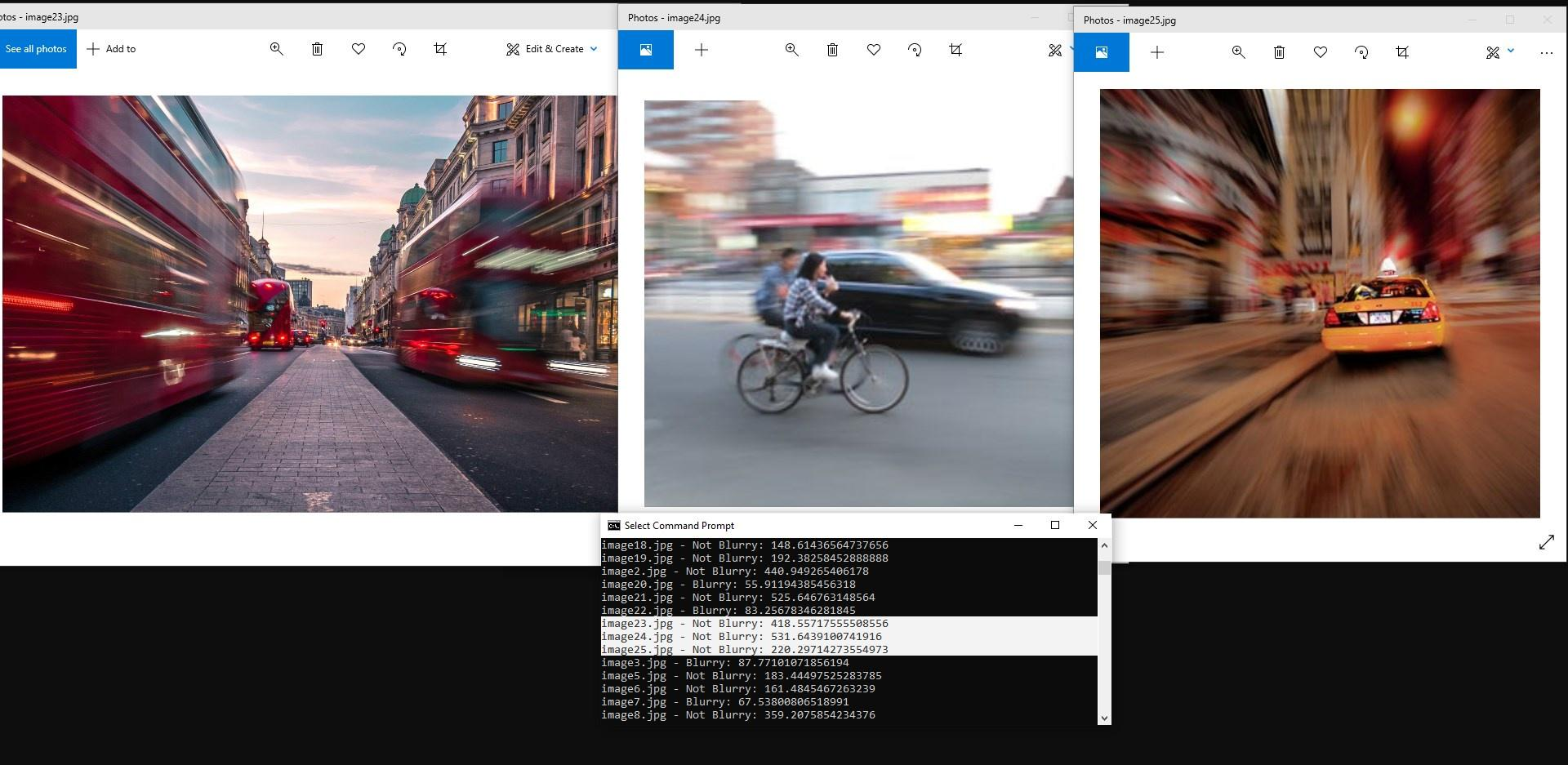Viewport: 1568px width, 765px height.
Task: Click the Add to plus icon for image25.jpg
Action: (1157, 52)
